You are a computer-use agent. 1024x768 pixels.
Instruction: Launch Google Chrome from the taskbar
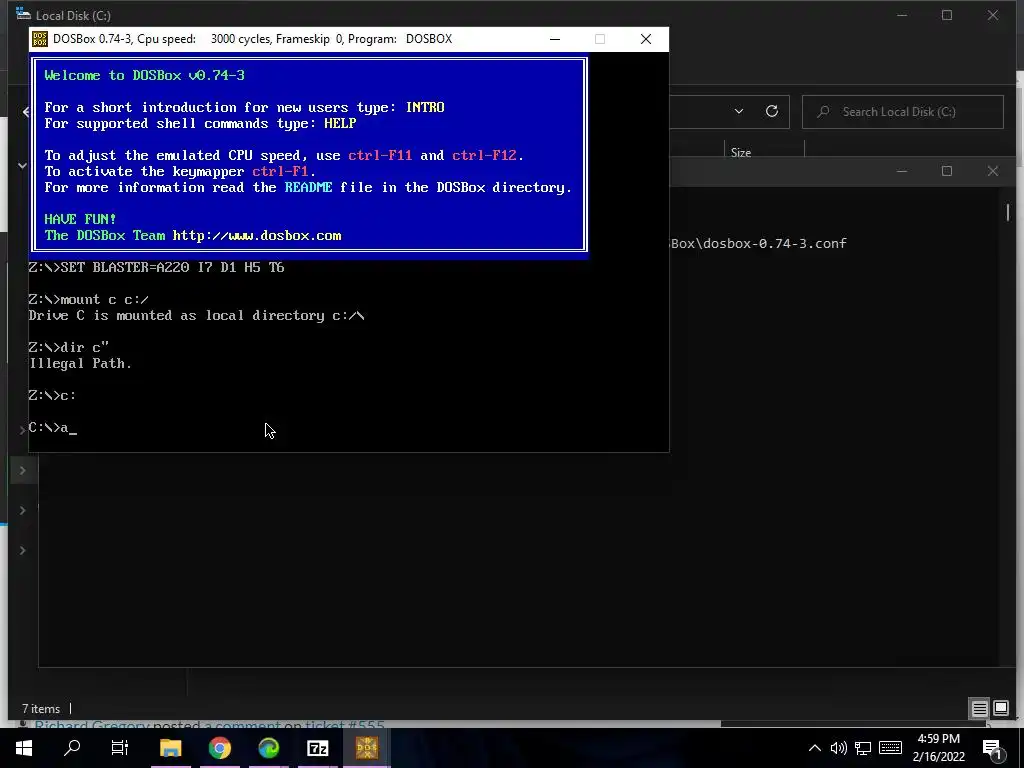[x=220, y=748]
